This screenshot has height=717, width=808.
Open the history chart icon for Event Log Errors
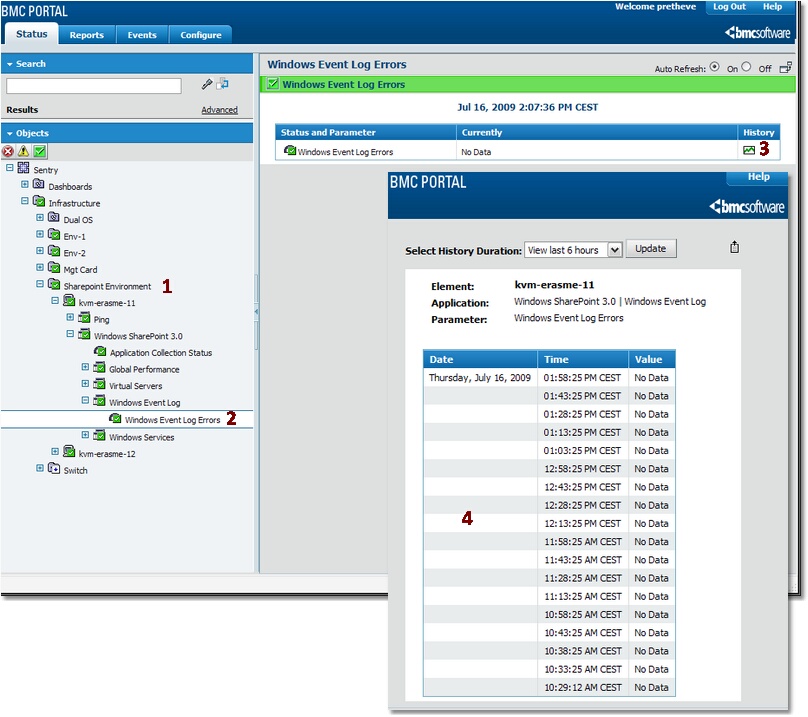coord(749,151)
